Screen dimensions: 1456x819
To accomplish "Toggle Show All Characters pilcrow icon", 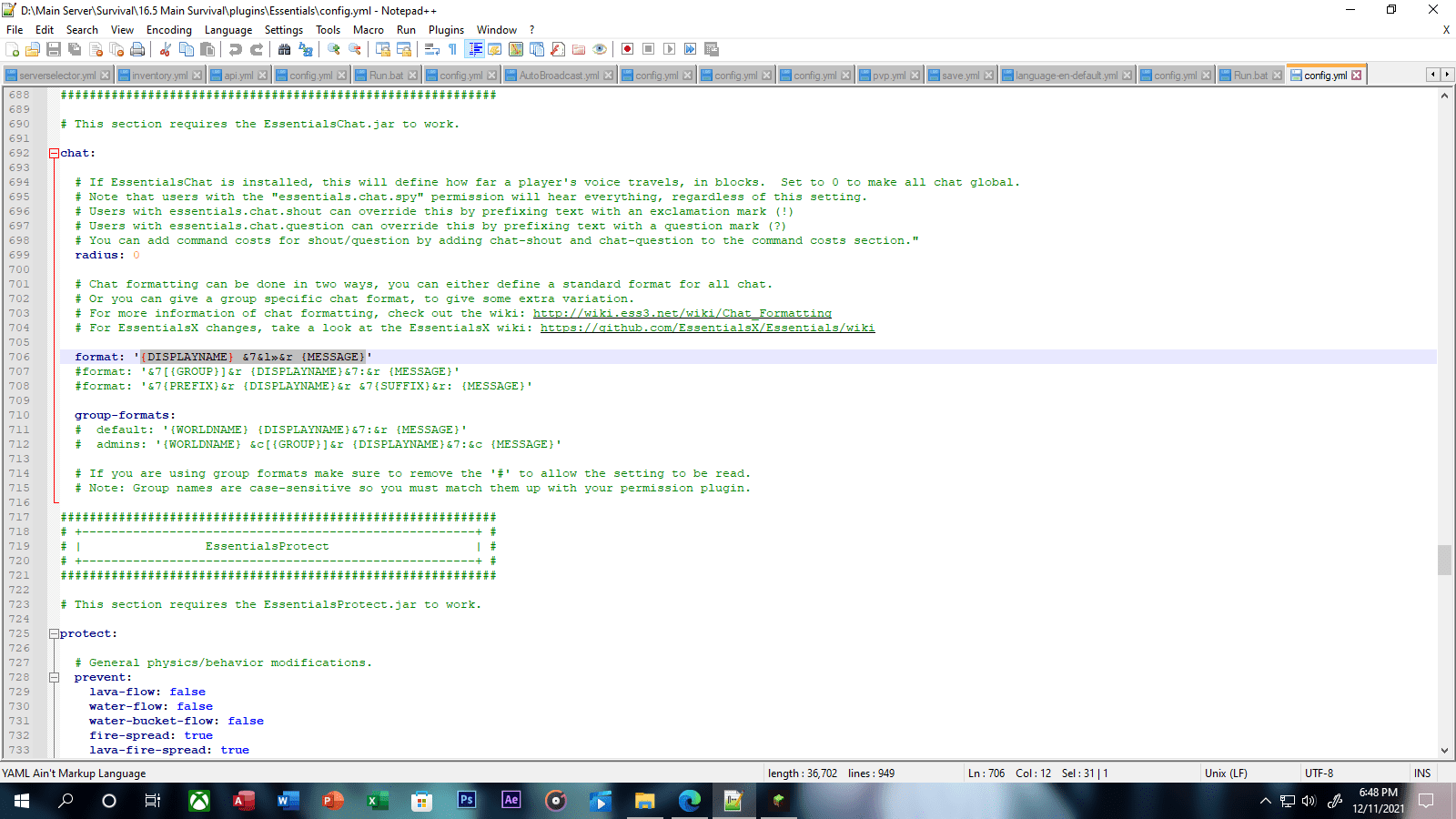I will [x=453, y=49].
